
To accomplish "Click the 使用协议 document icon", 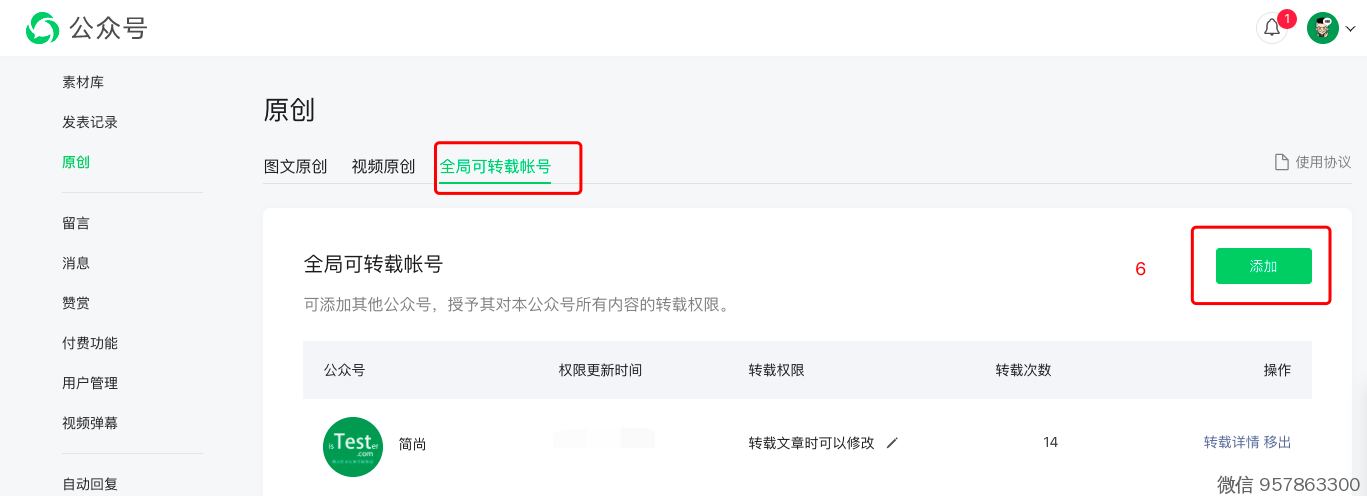I will click(x=1281, y=162).
